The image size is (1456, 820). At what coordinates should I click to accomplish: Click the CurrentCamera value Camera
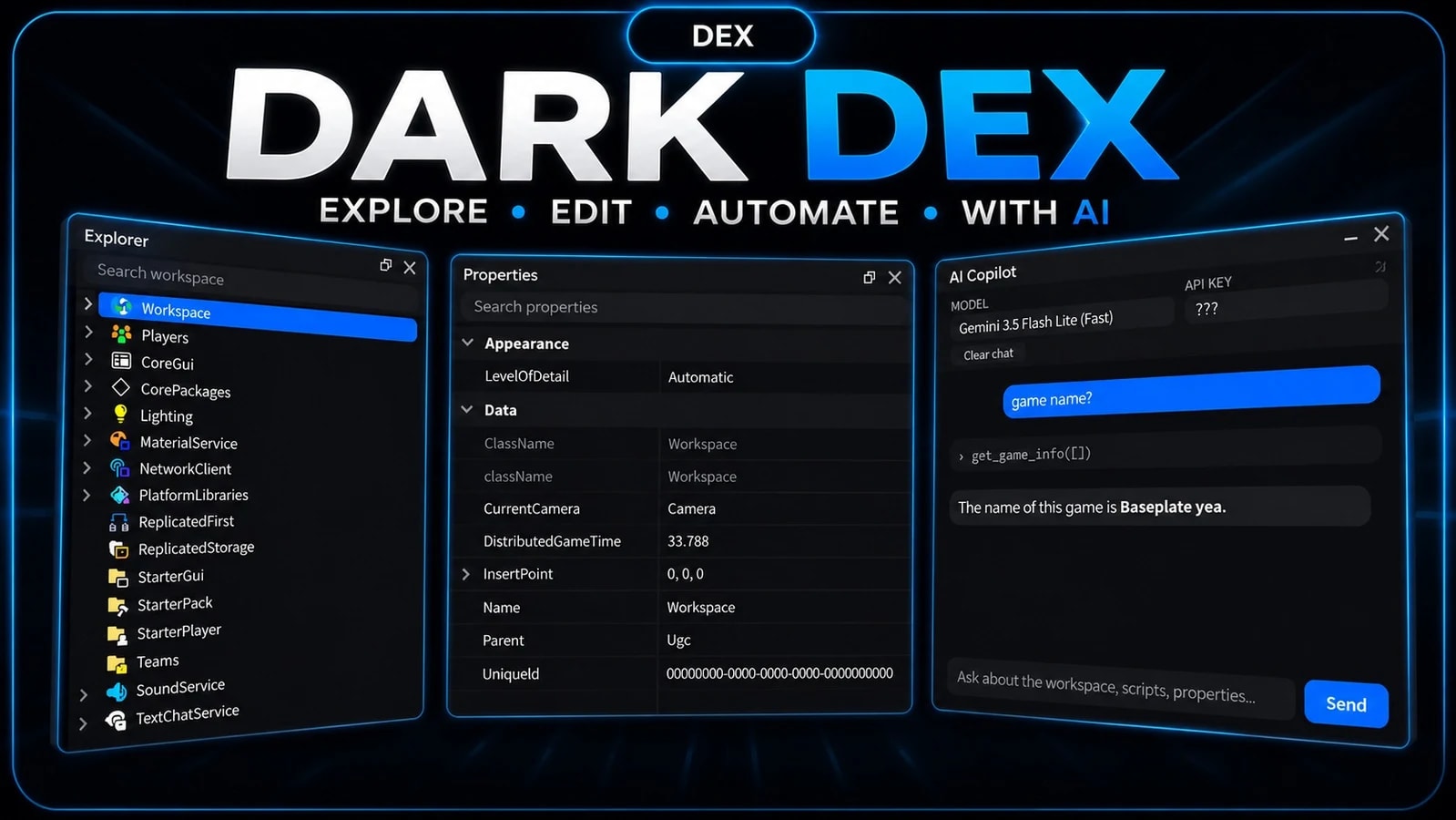[691, 508]
